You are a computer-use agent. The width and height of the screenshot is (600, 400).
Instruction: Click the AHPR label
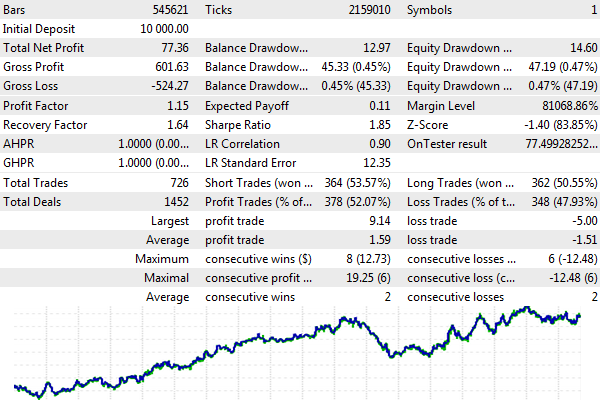click(19, 144)
